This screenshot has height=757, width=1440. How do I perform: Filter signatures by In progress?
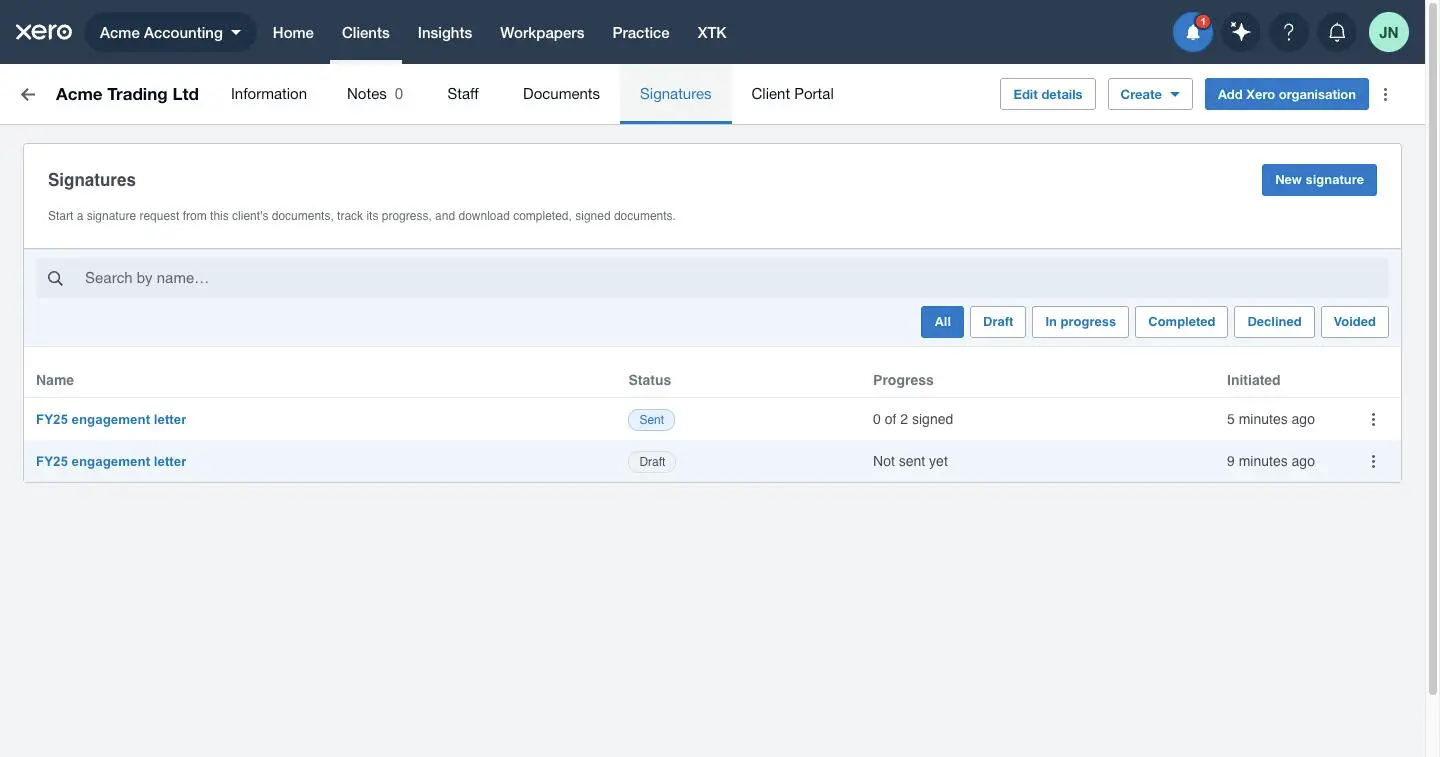[1080, 322]
